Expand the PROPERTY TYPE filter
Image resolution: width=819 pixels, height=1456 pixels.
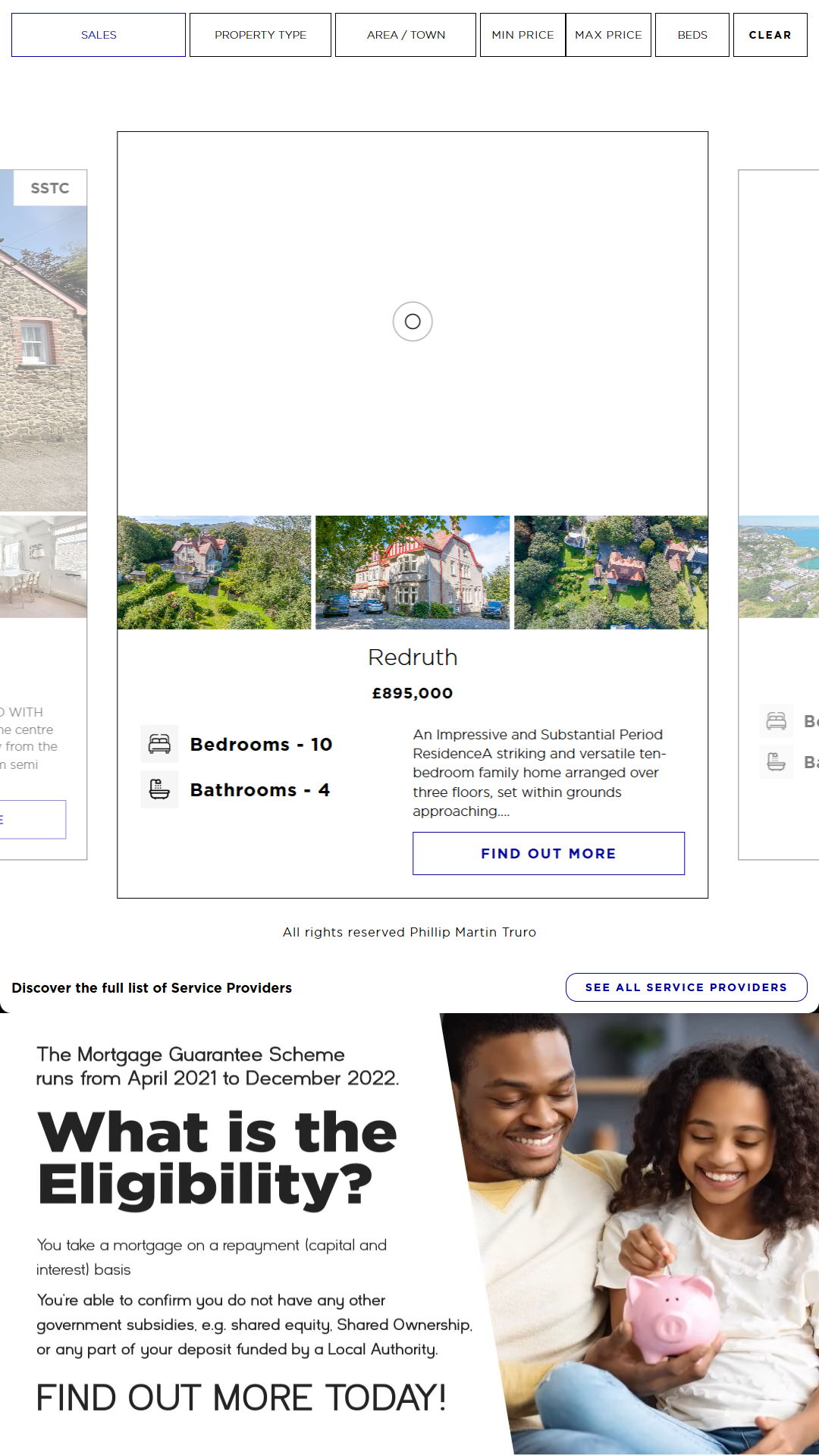tap(260, 35)
